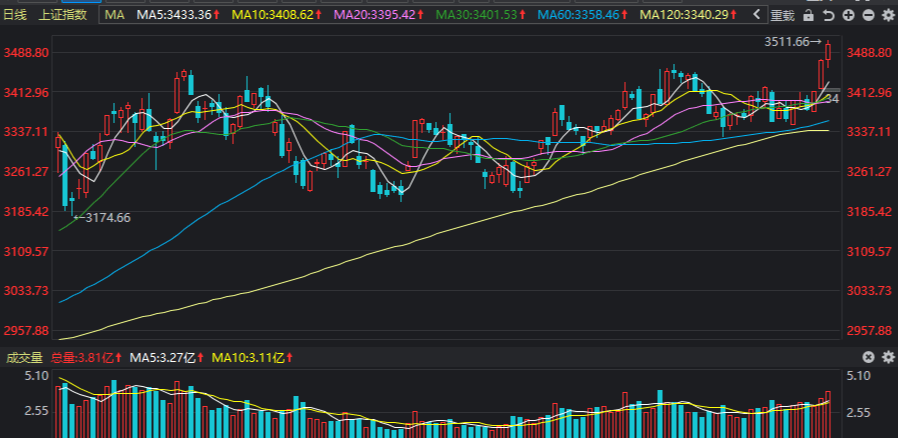Click the 3174.66 low price marker
The height and width of the screenshot is (438, 899).
[103, 218]
